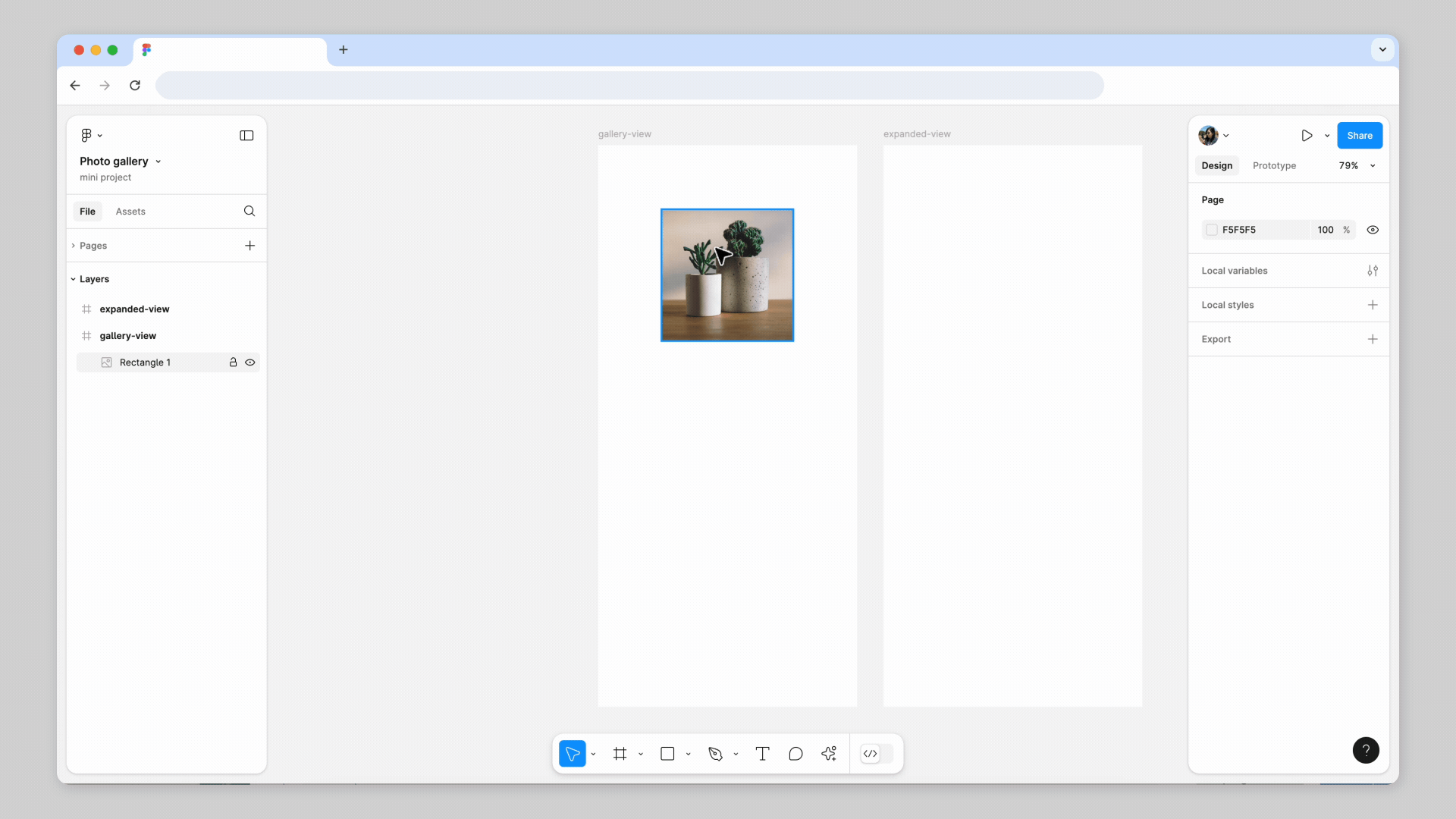The width and height of the screenshot is (1456, 819).
Task: Go forward with browser forward arrow
Action: pyautogui.click(x=105, y=86)
